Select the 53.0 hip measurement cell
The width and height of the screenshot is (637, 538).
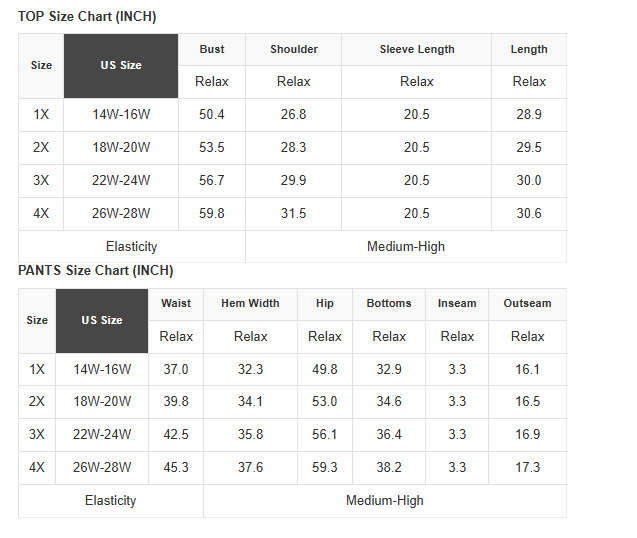[x=325, y=402]
